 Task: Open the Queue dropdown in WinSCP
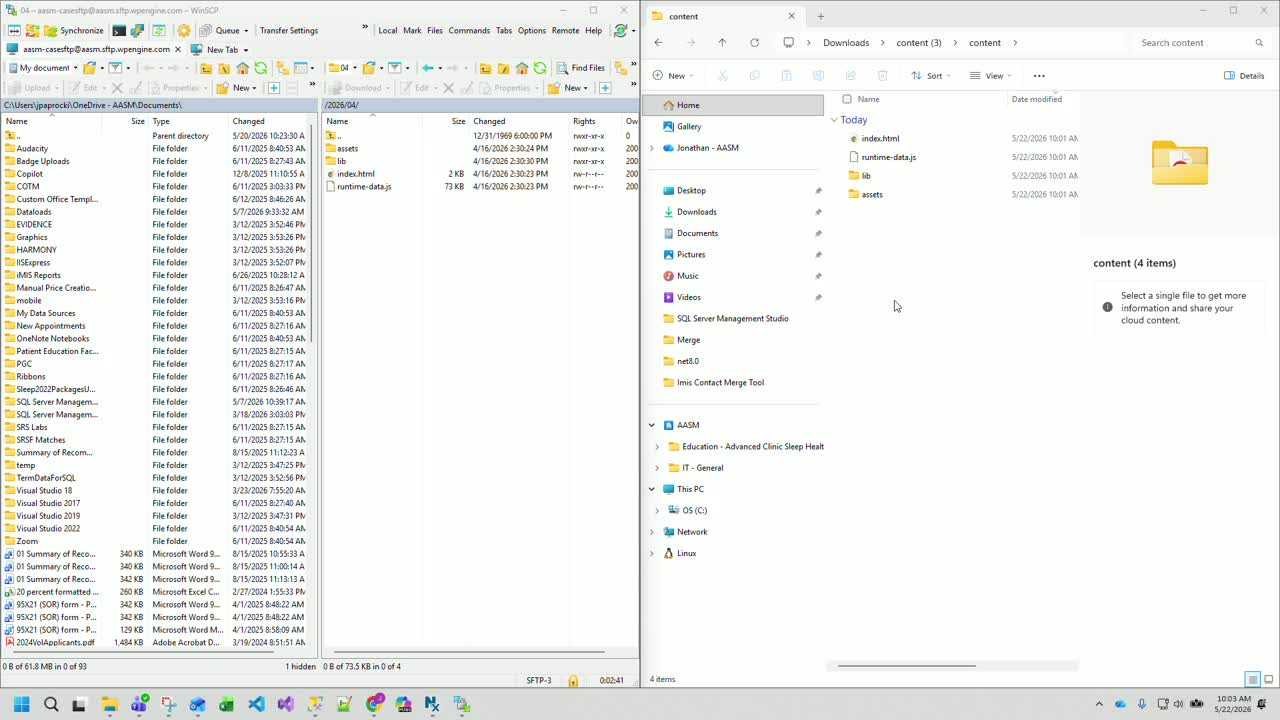pyautogui.click(x=223, y=30)
